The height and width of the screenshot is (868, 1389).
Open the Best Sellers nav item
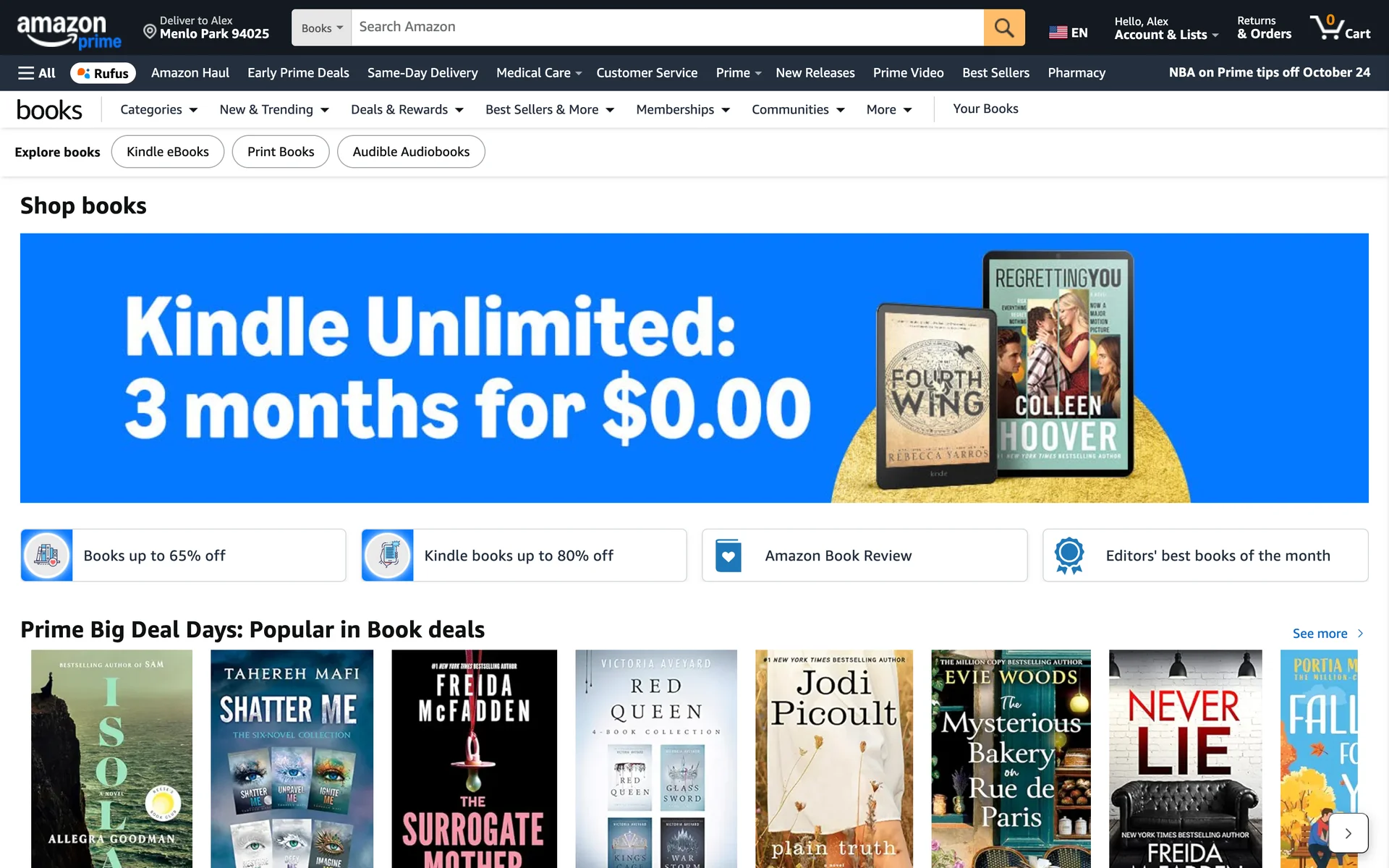click(995, 73)
